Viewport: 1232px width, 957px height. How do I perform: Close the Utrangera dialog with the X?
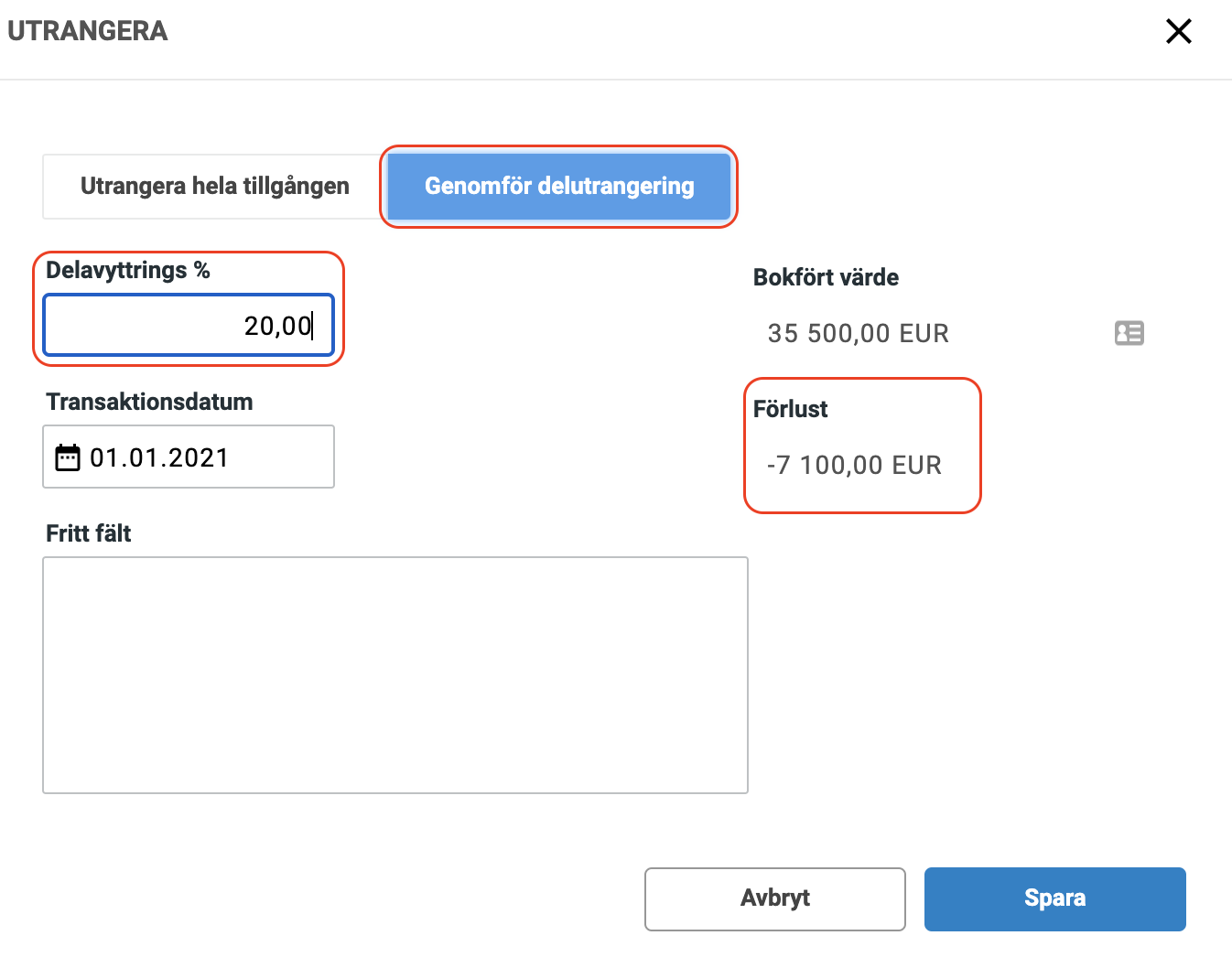(x=1178, y=31)
